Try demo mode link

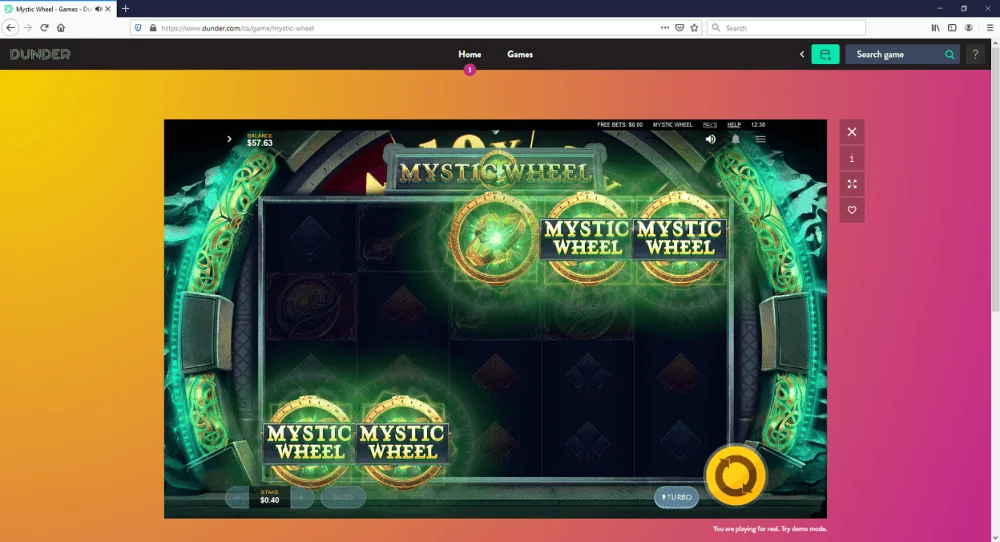coord(804,529)
